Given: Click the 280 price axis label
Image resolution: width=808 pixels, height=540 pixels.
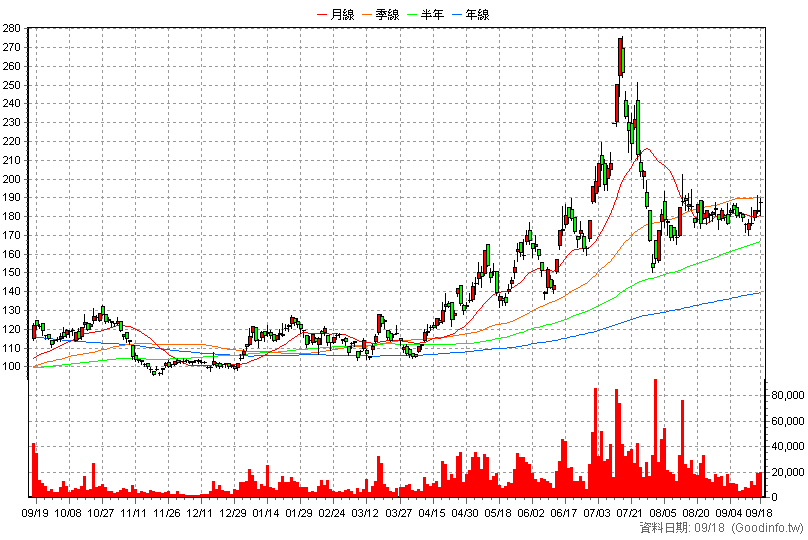Looking at the screenshot, I should [x=11, y=28].
